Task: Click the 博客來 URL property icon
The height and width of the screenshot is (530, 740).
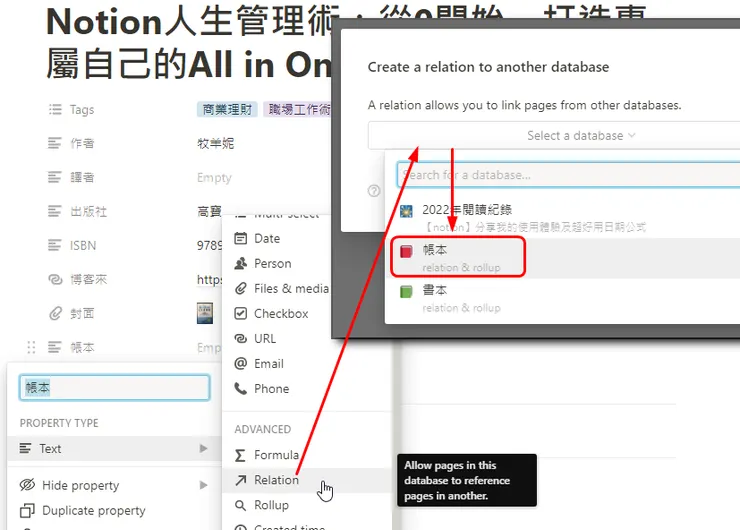Action: coord(55,279)
